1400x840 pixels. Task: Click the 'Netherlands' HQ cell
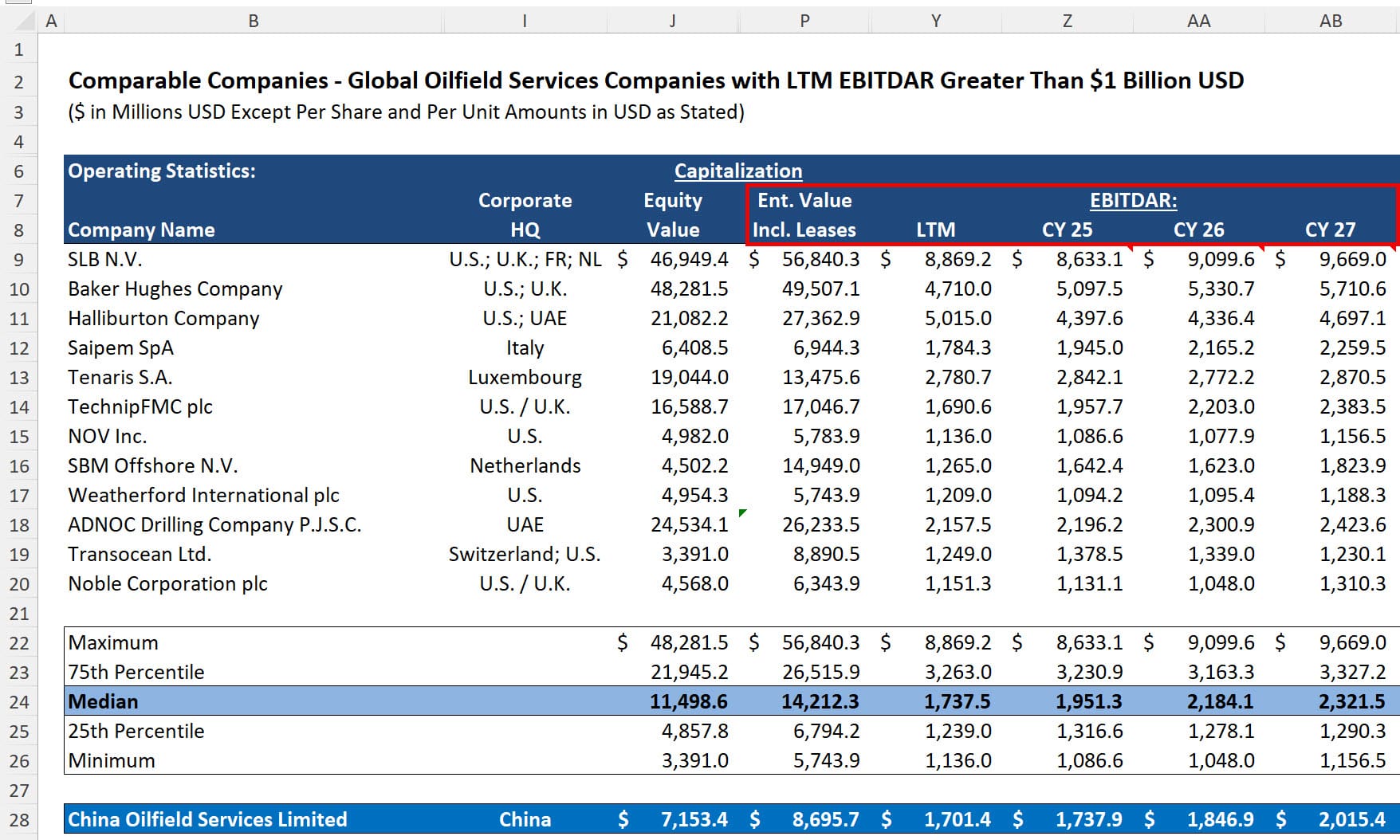pyautogui.click(x=525, y=465)
